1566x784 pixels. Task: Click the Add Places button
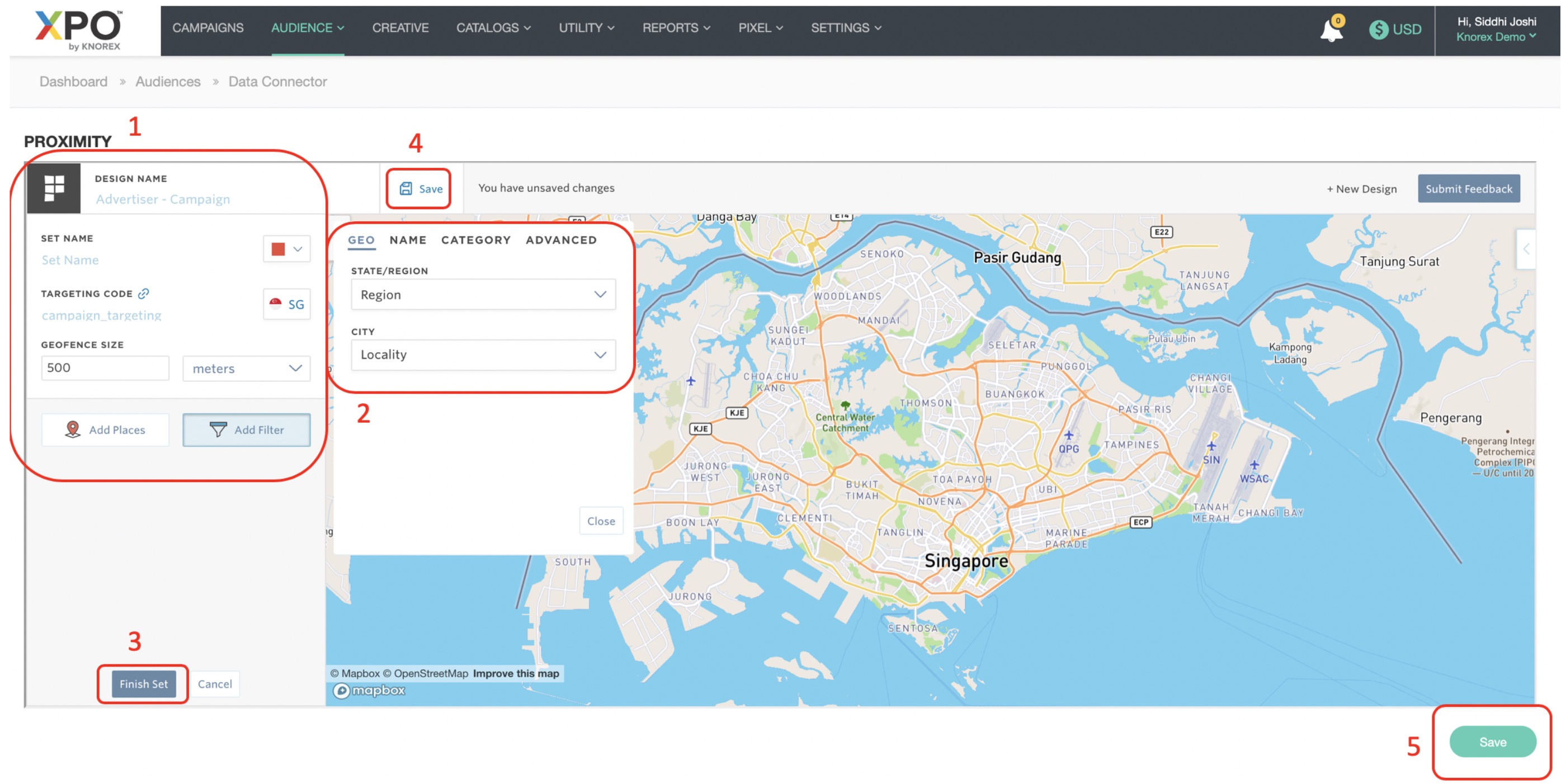105,429
